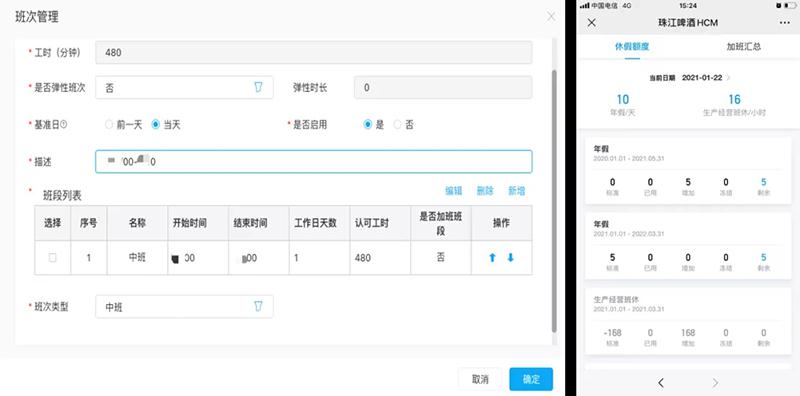The image size is (800, 396).
Task: Open the three-dot menu in mobile header
Action: (x=784, y=23)
